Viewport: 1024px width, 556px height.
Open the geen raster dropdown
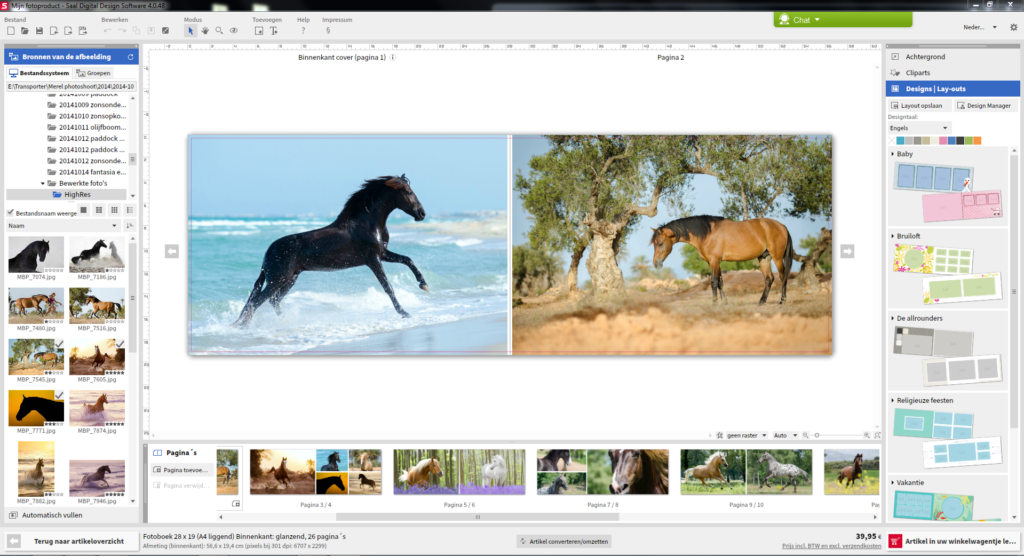746,436
